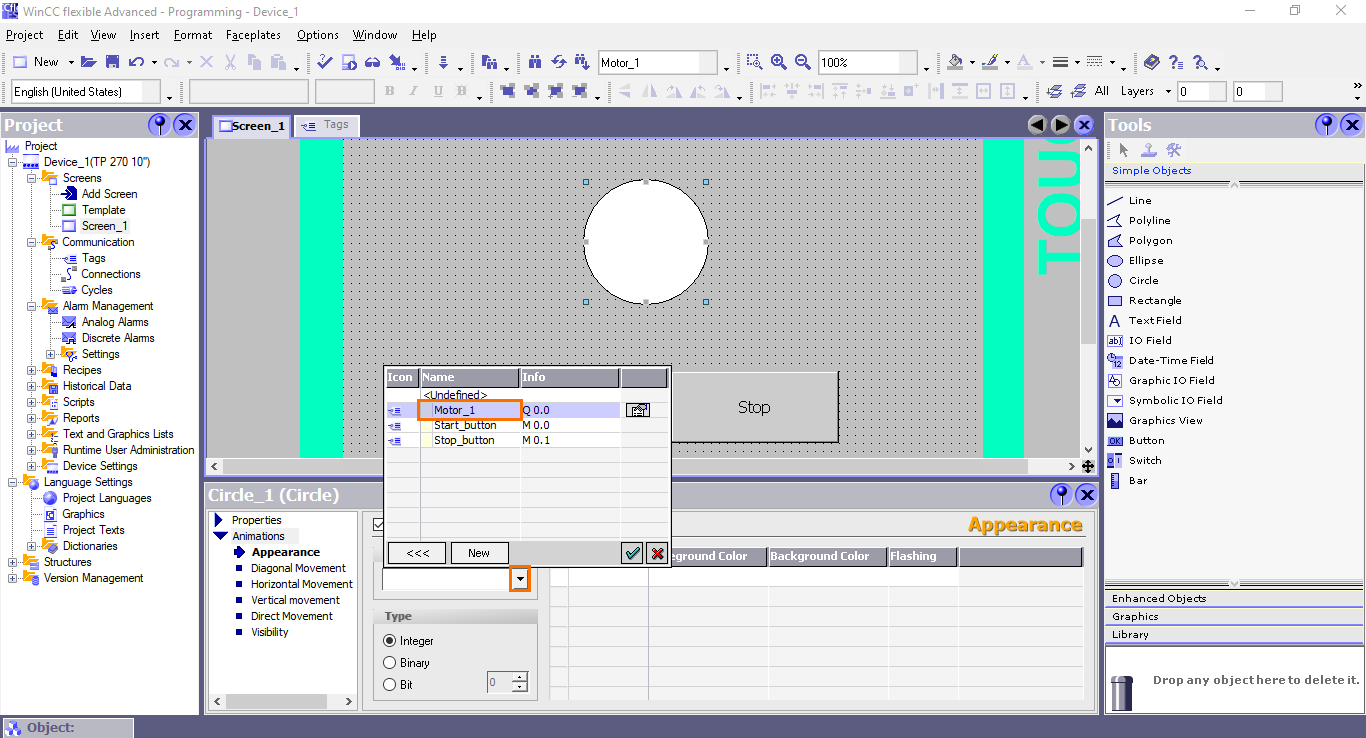Select the Bar object in Tools
The width and height of the screenshot is (1366, 738).
[x=1138, y=480]
